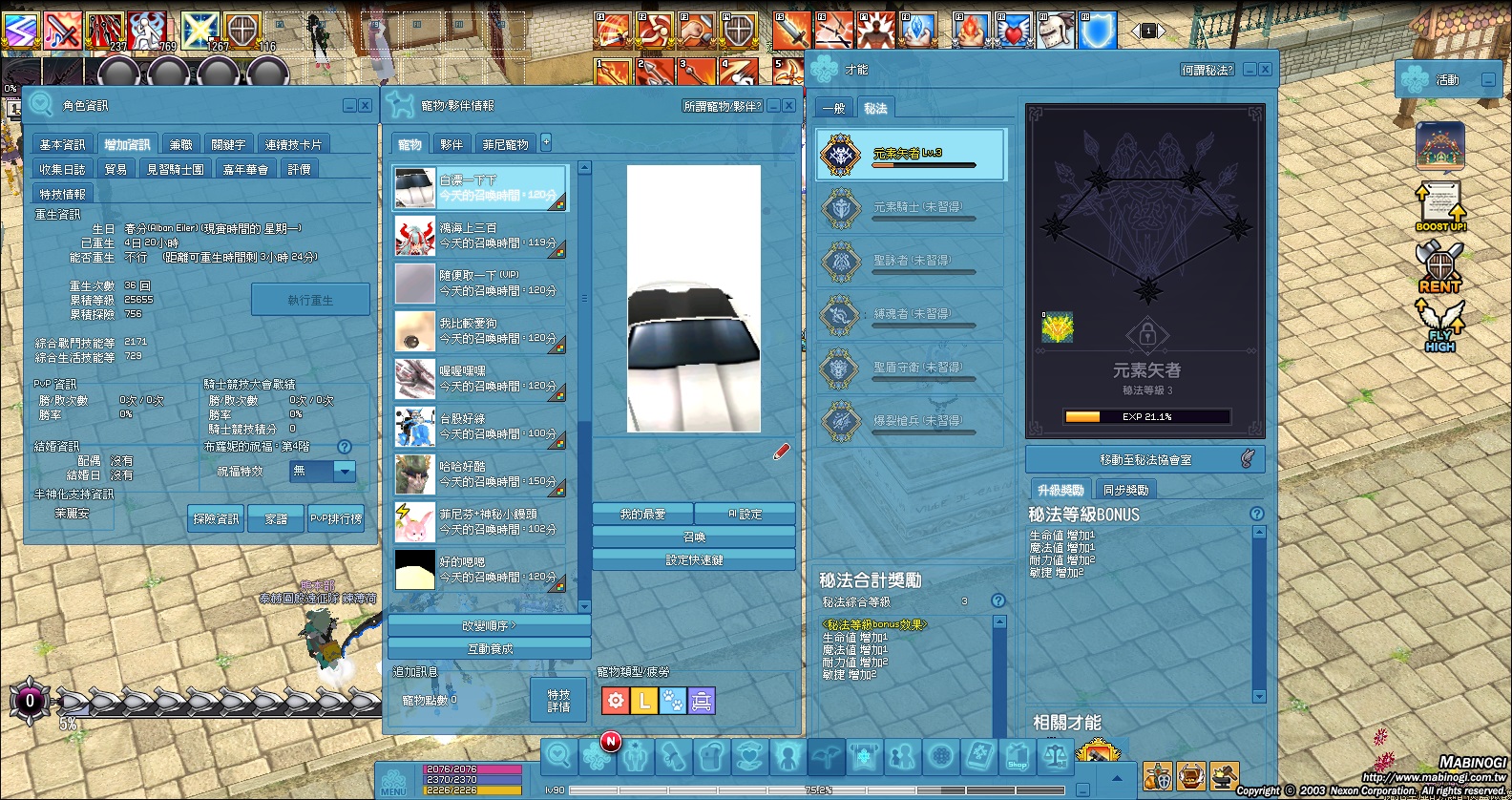
Task: Switch to the 夥伴 tab
Action: pyautogui.click(x=451, y=145)
